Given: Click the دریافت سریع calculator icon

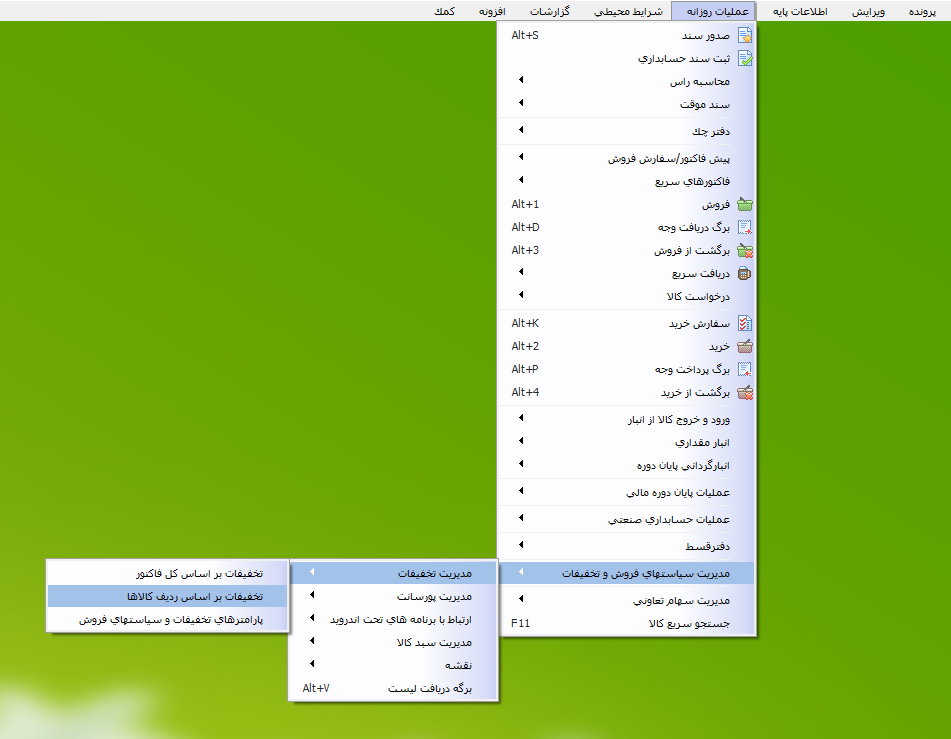Looking at the screenshot, I should click(744, 273).
